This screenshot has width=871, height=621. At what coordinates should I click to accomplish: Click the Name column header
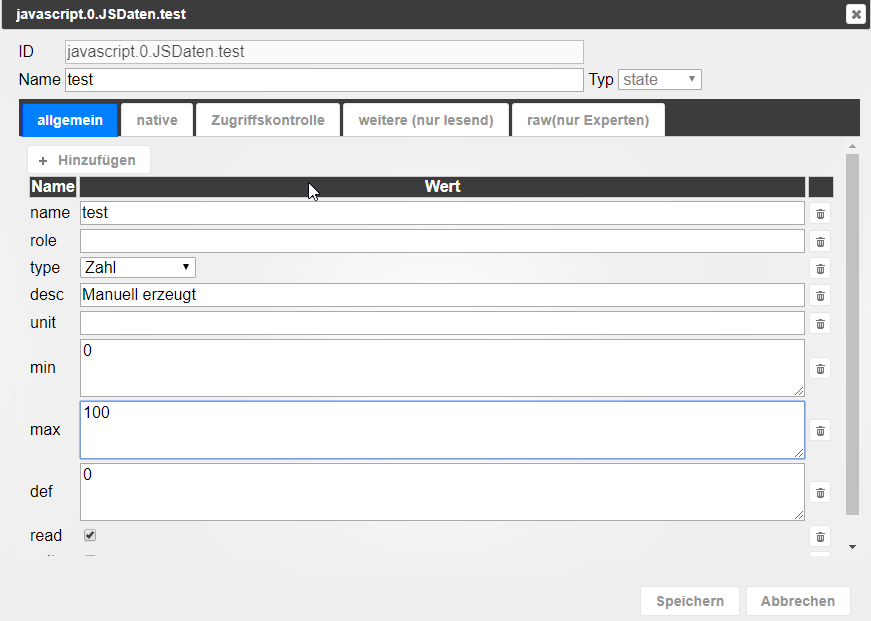tap(53, 187)
